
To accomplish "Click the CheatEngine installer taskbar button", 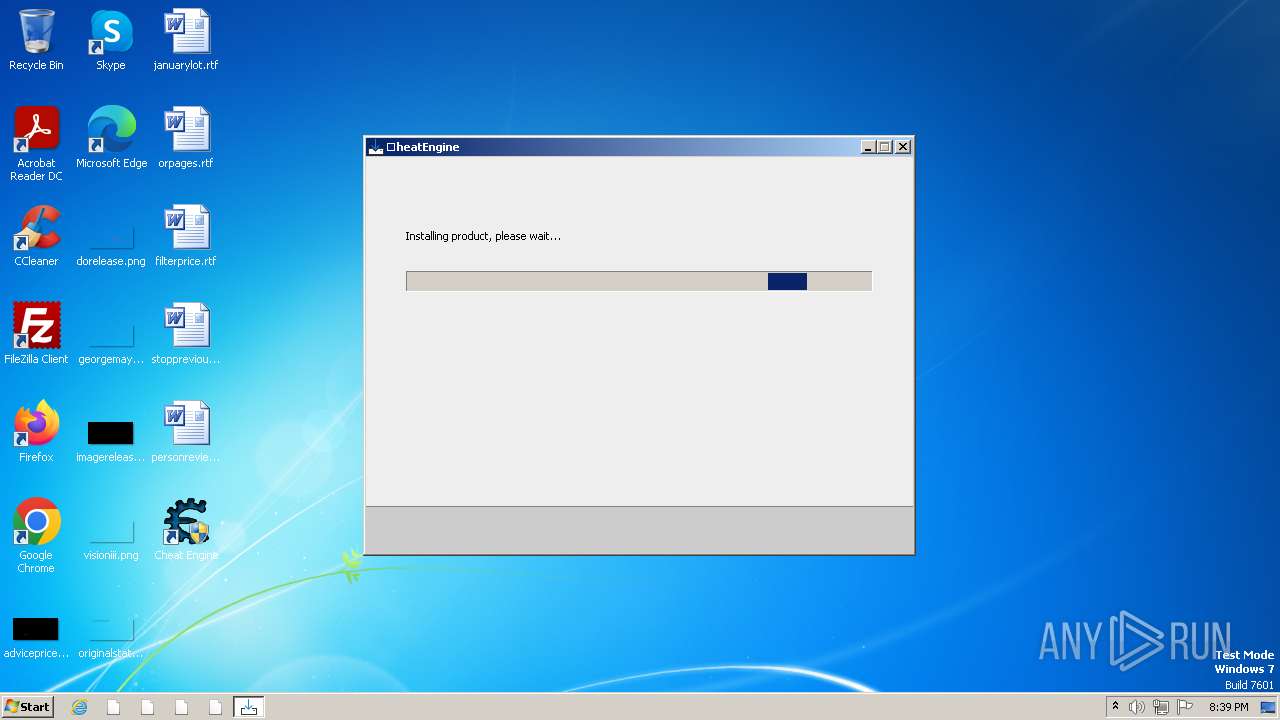I will click(x=248, y=707).
